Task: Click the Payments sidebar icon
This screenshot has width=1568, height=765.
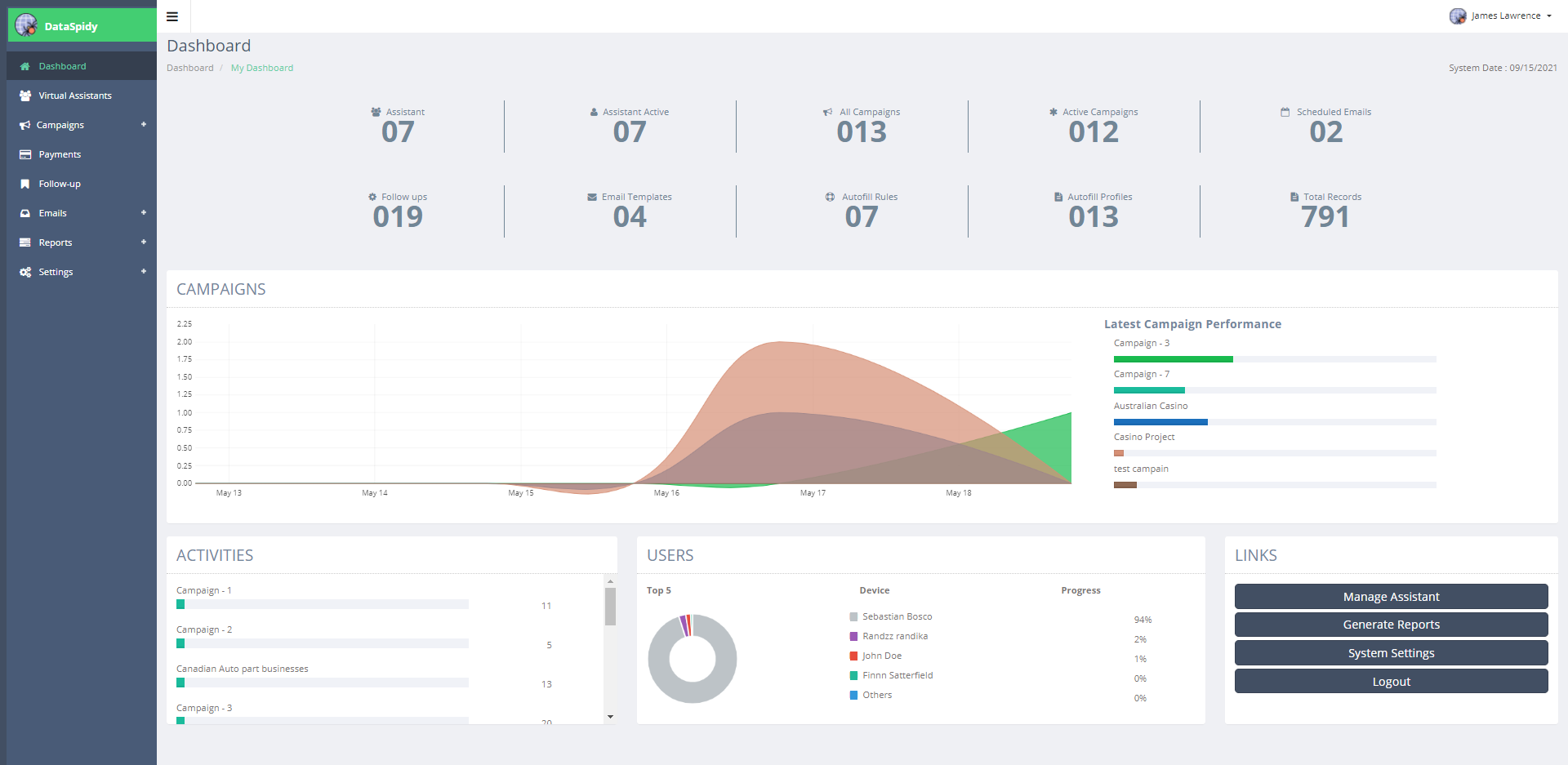Action: pyautogui.click(x=24, y=154)
